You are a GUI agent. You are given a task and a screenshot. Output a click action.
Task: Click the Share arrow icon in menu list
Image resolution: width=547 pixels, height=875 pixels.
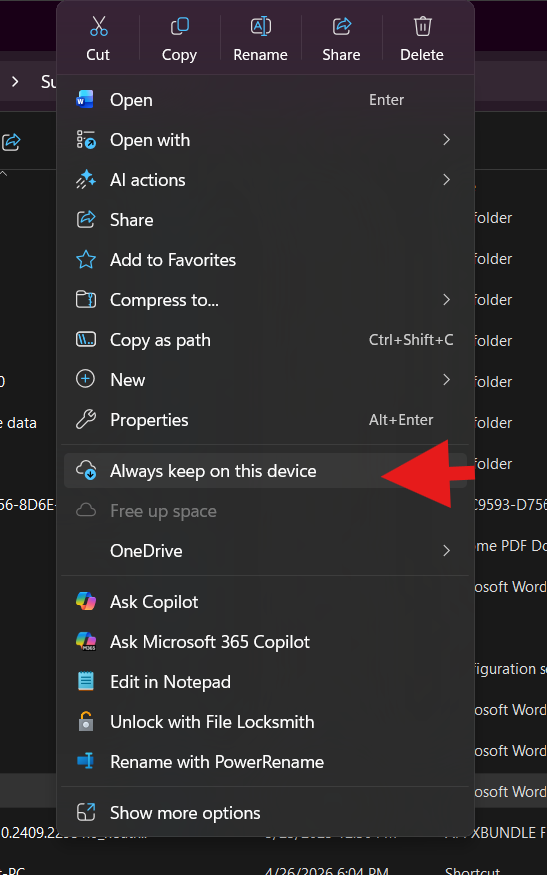(85, 220)
